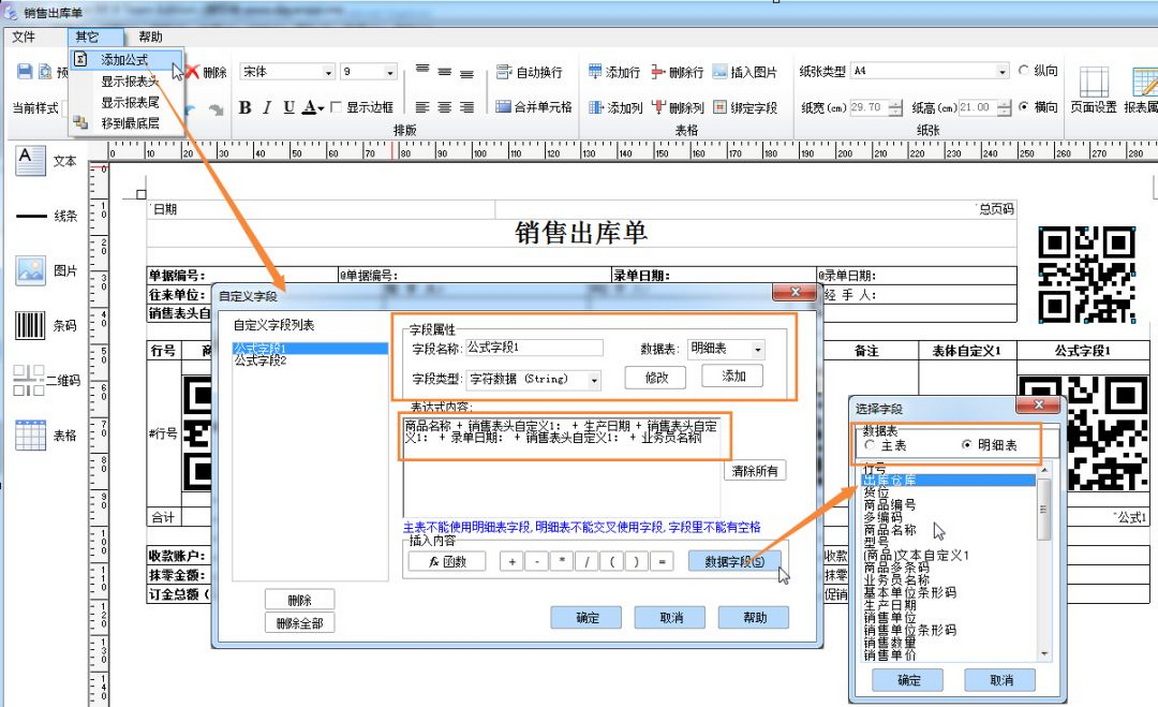Open the 帮助 menu
This screenshot has width=1158, height=707.
[150, 37]
